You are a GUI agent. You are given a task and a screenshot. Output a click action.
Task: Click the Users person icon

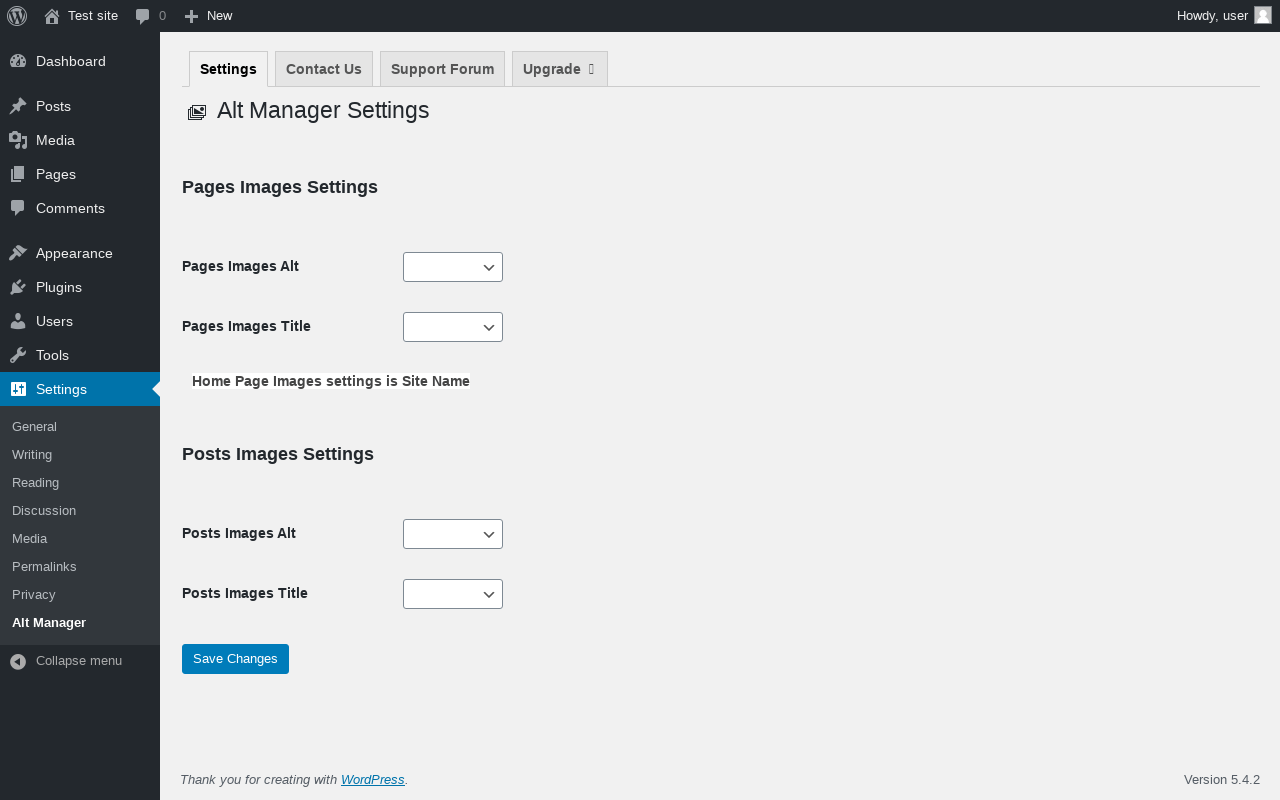[18, 321]
